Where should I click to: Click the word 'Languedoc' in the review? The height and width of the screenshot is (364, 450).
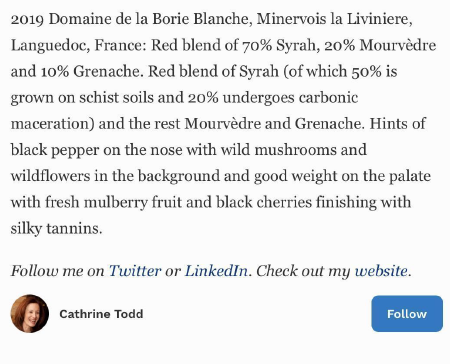[50, 45]
